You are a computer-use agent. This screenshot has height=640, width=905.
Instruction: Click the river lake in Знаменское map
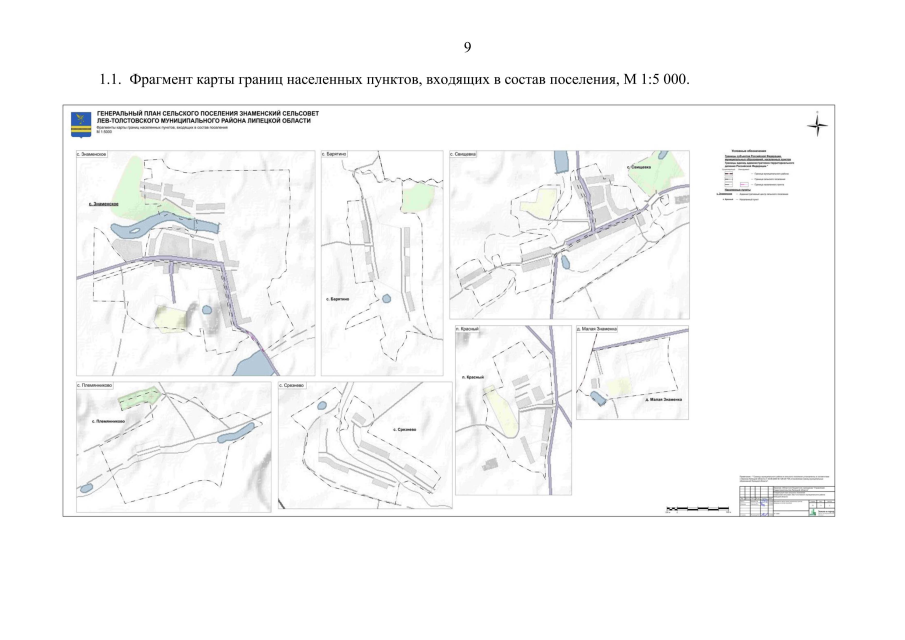point(160,224)
